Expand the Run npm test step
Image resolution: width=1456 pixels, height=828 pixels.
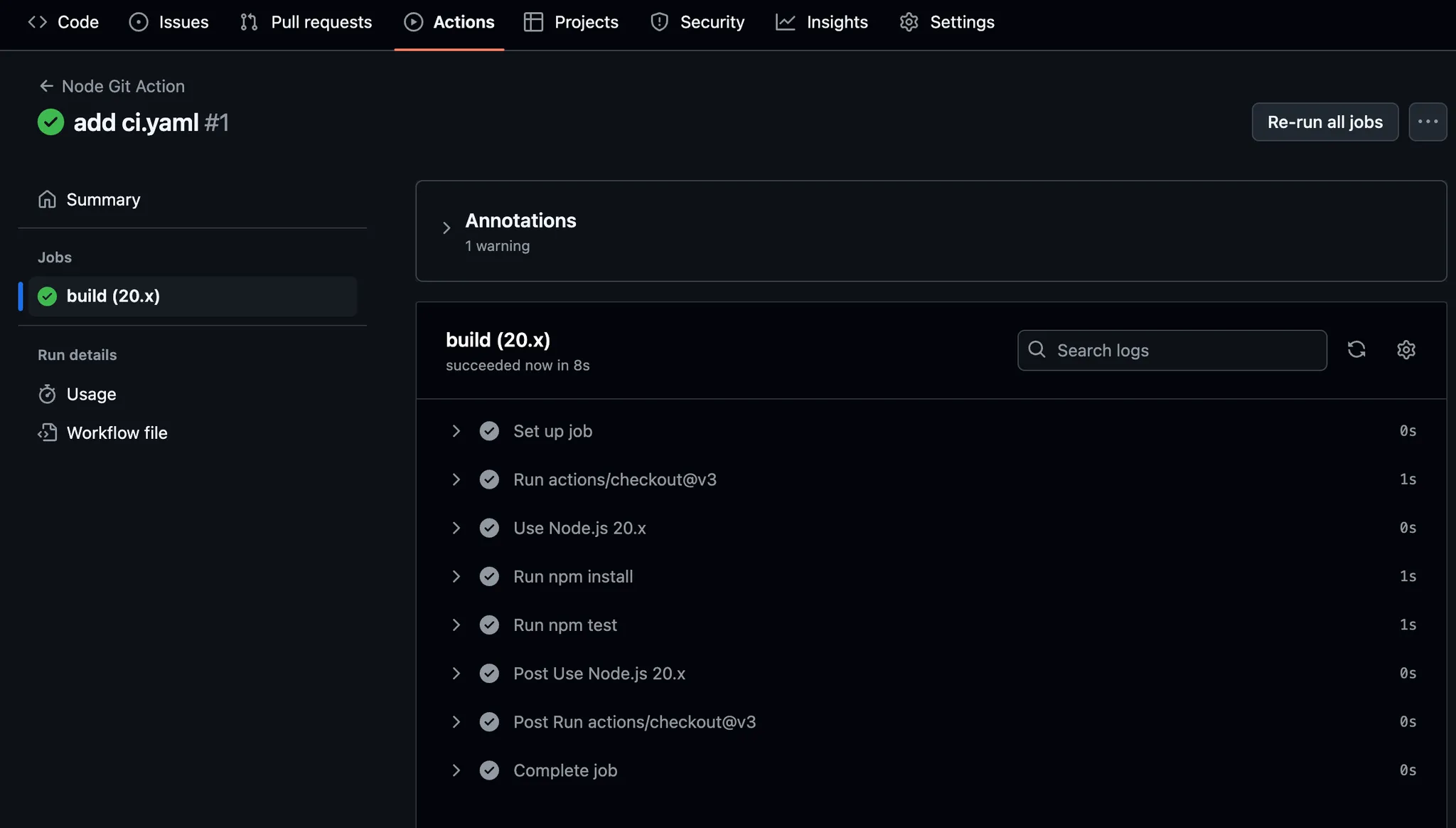coord(456,625)
